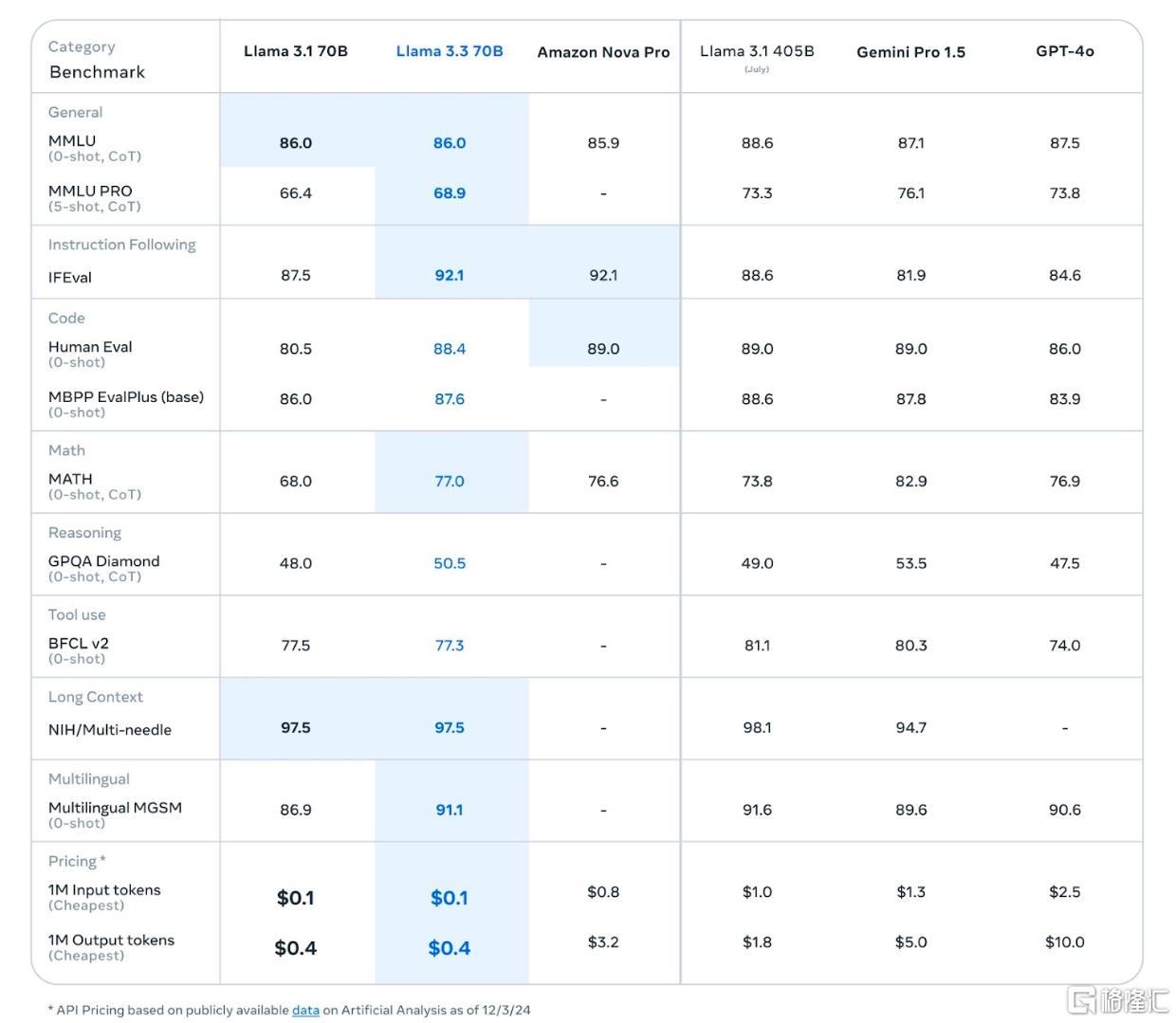Screen dimensions: 1176x1023
Task: Select the GPQA Diamond benchmark label
Action: coord(104,561)
